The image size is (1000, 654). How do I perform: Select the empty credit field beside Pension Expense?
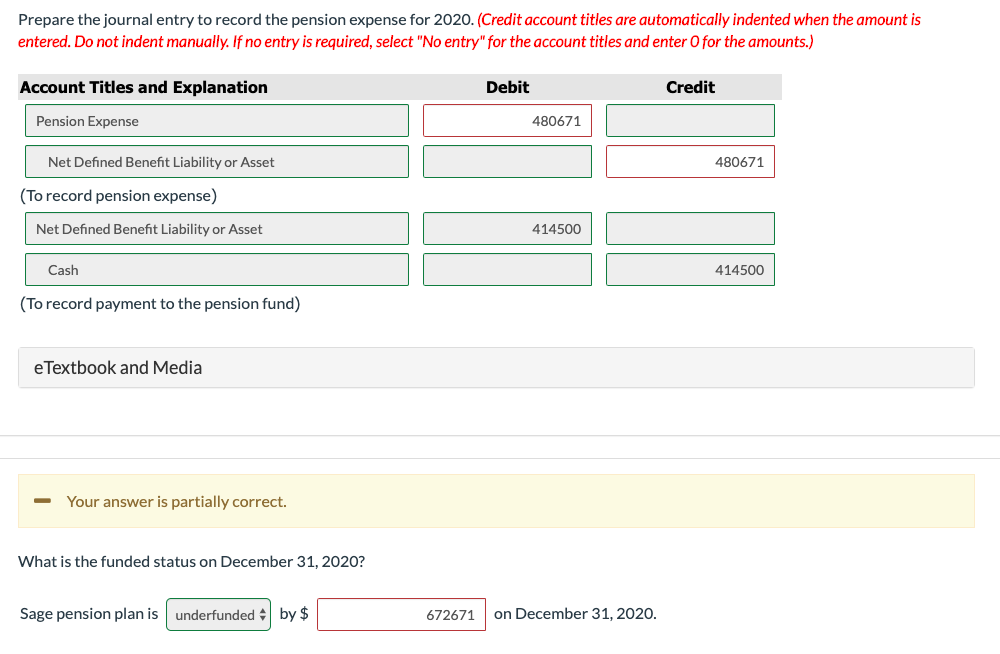coord(690,120)
